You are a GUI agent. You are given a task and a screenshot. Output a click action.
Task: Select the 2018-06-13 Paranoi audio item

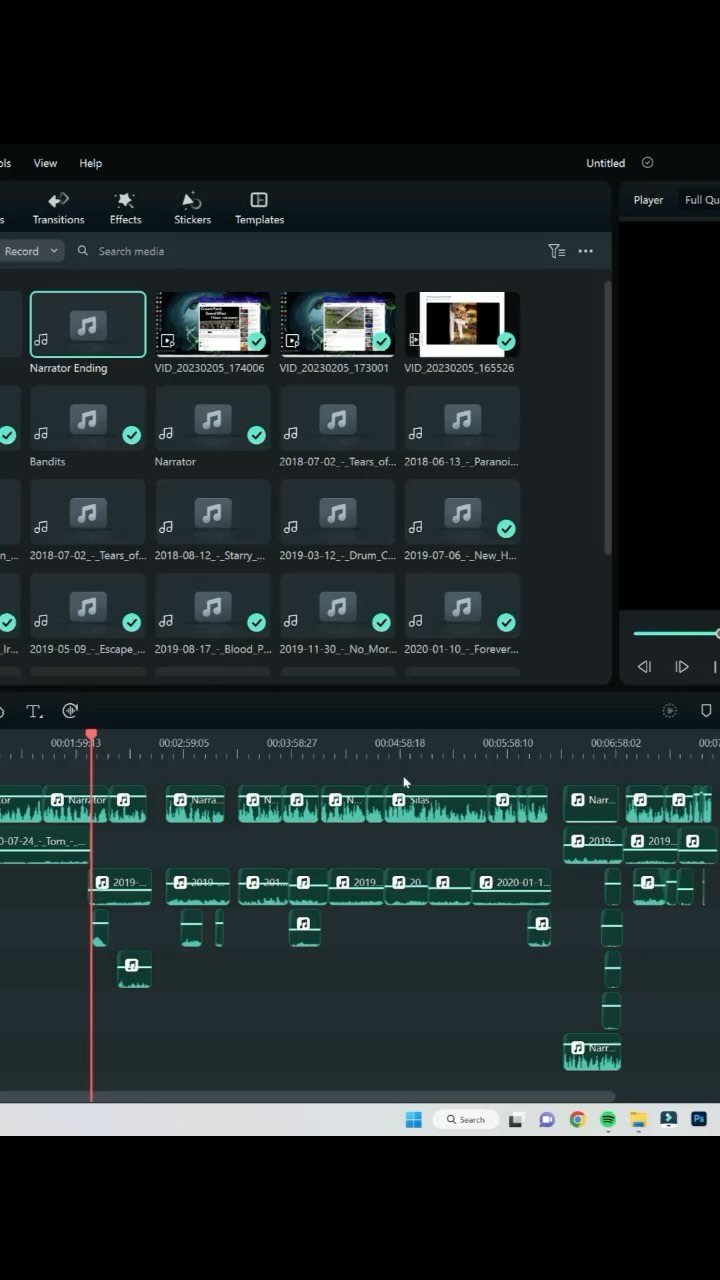point(462,418)
